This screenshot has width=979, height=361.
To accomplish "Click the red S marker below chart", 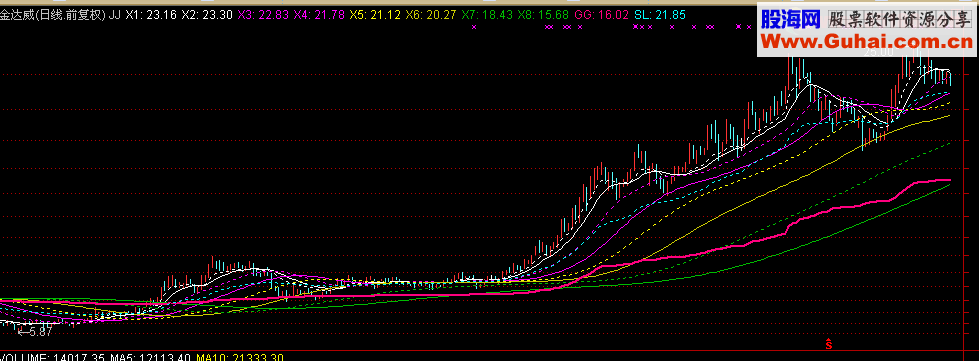I will [829, 344].
